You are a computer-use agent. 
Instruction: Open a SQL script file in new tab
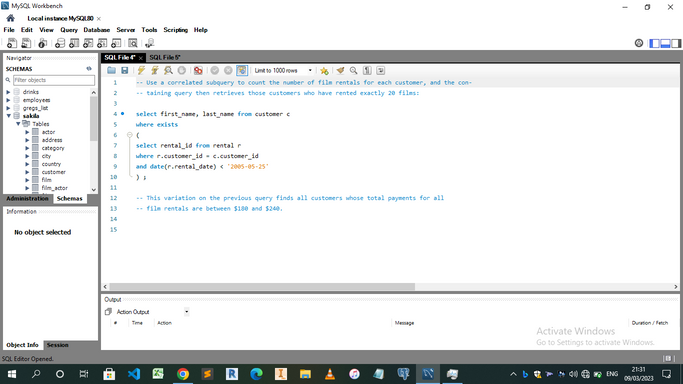point(26,43)
